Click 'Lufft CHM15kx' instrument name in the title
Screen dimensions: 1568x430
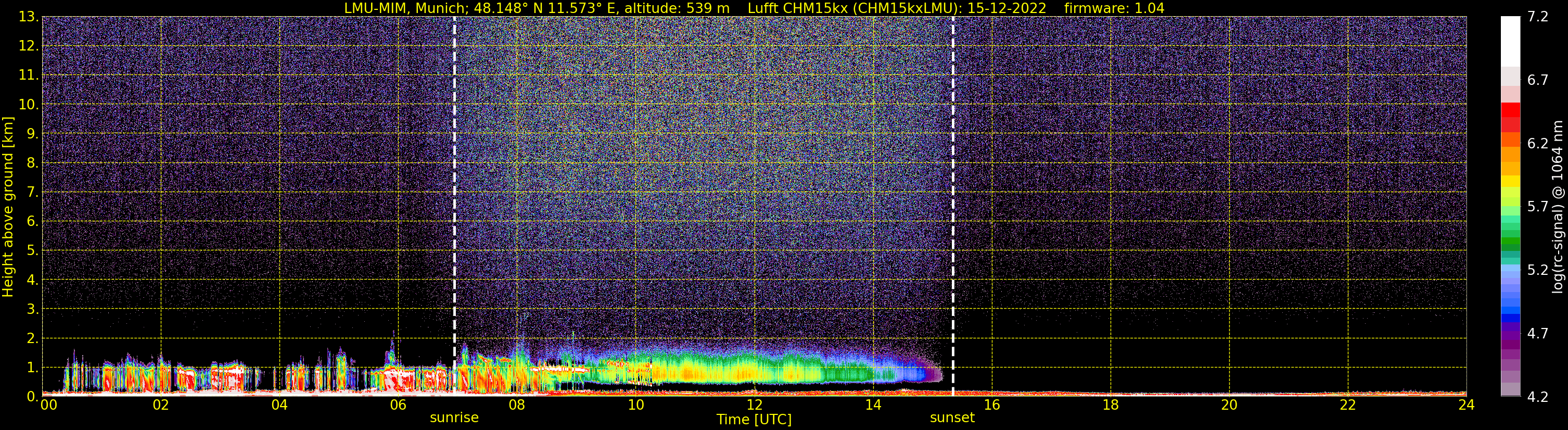(x=798, y=8)
